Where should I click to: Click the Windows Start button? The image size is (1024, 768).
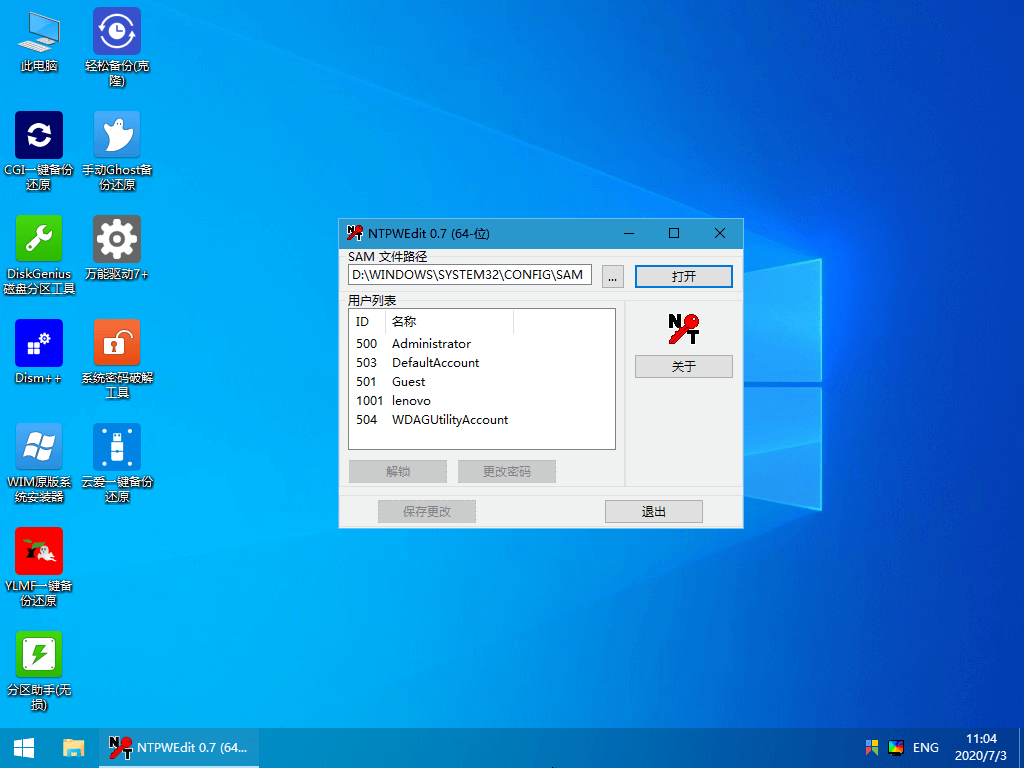[x=24, y=747]
